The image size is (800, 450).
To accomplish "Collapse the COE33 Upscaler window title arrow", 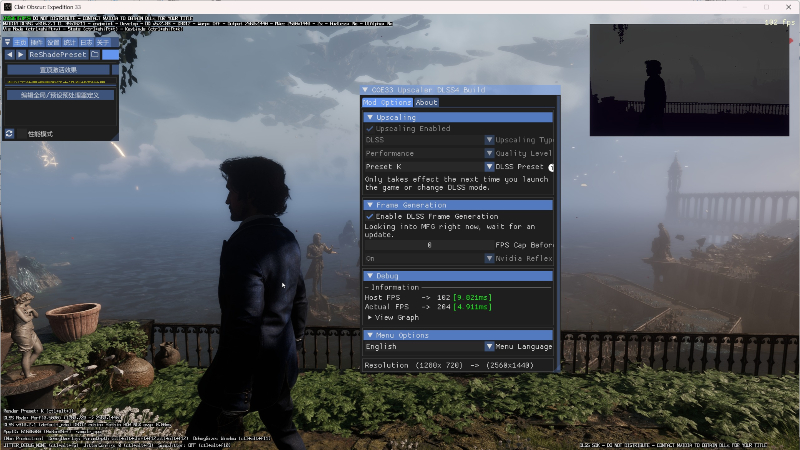I will pyautogui.click(x=365, y=90).
